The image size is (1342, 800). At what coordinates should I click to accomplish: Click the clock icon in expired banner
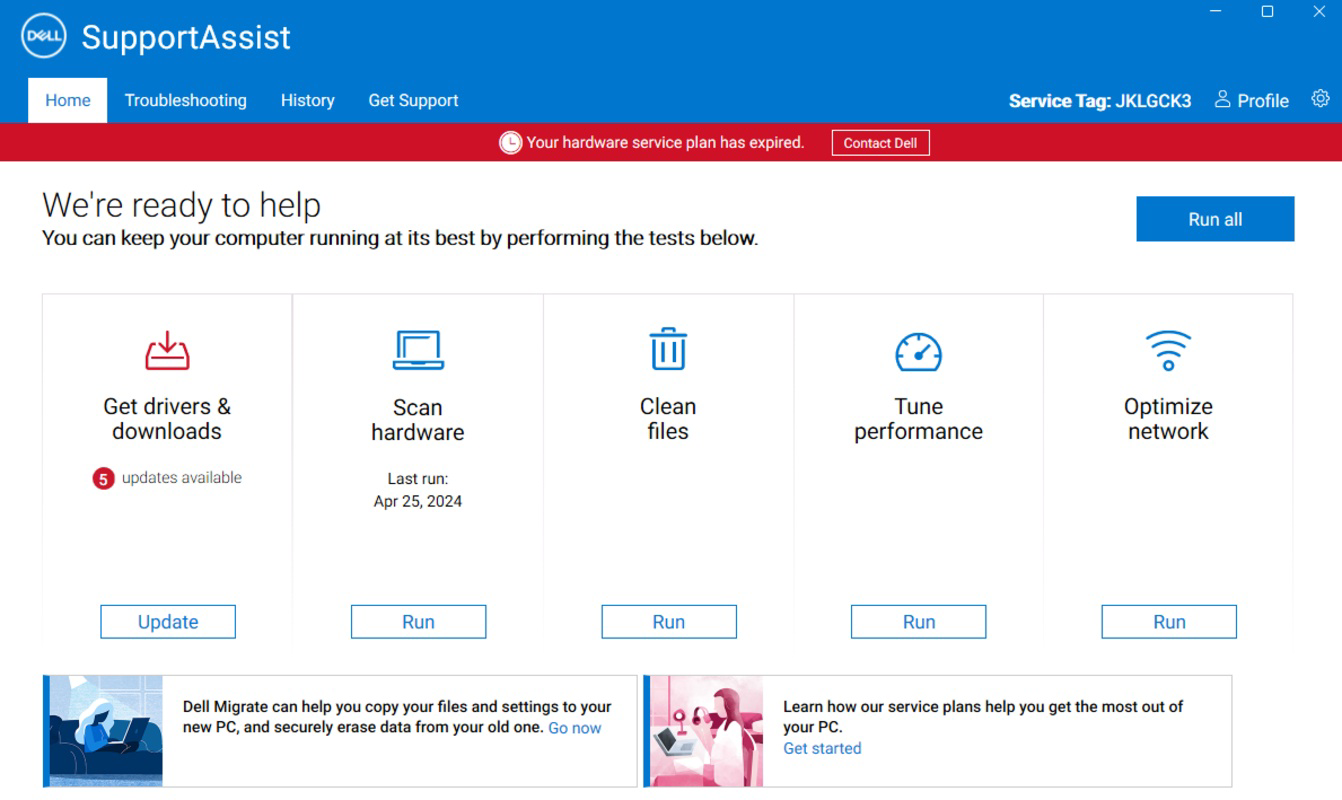point(510,143)
